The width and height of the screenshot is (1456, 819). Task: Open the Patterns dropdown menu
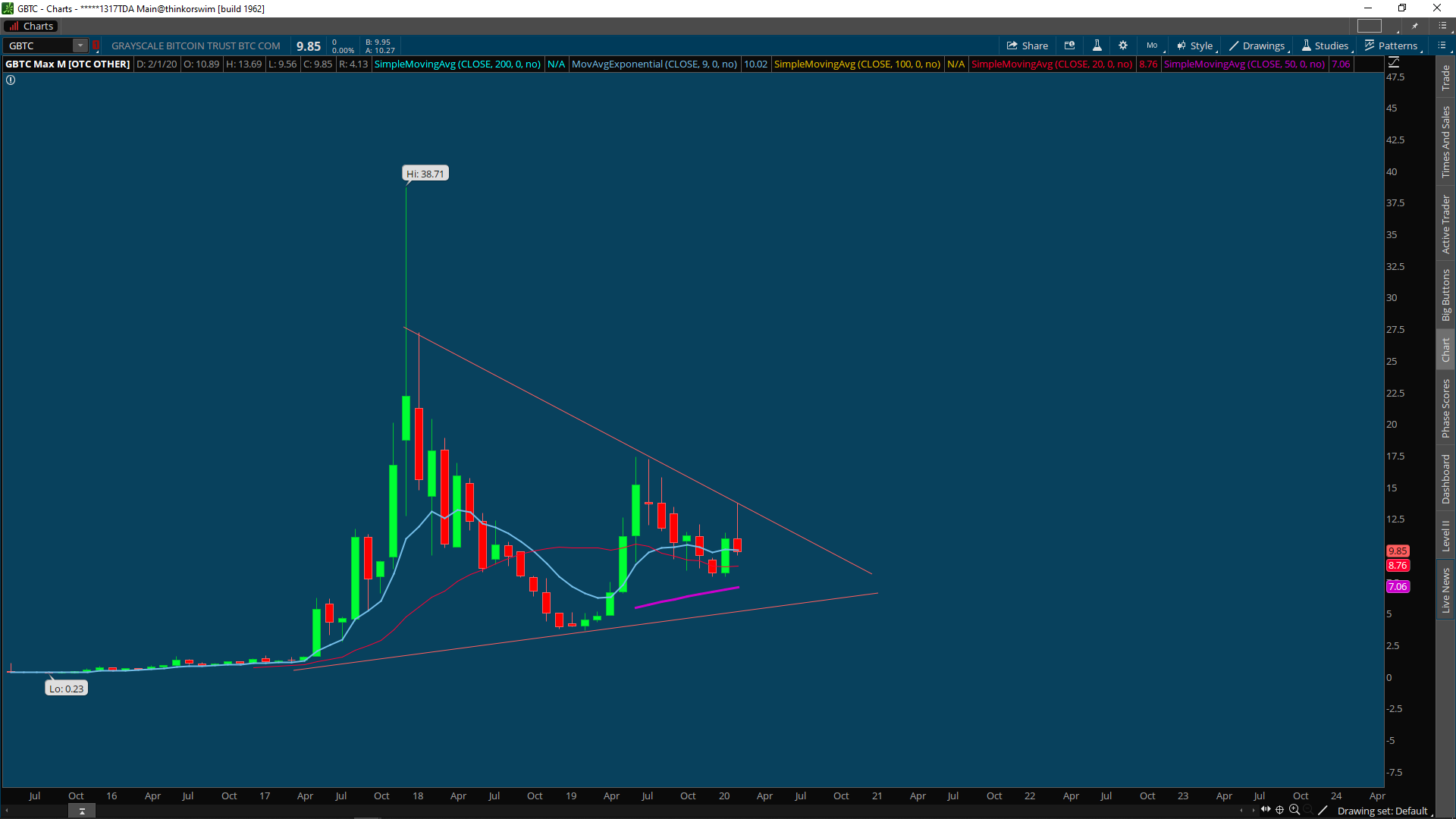click(x=1392, y=45)
